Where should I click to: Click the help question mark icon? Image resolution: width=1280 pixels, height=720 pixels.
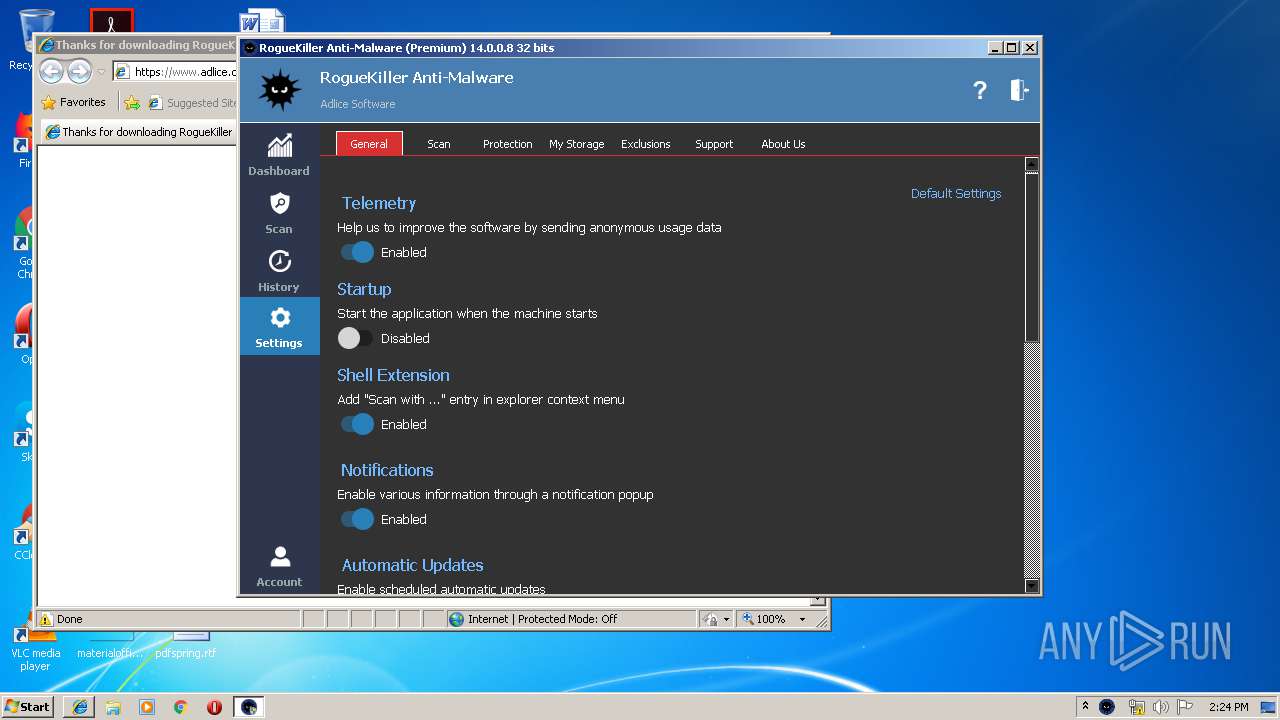point(980,90)
